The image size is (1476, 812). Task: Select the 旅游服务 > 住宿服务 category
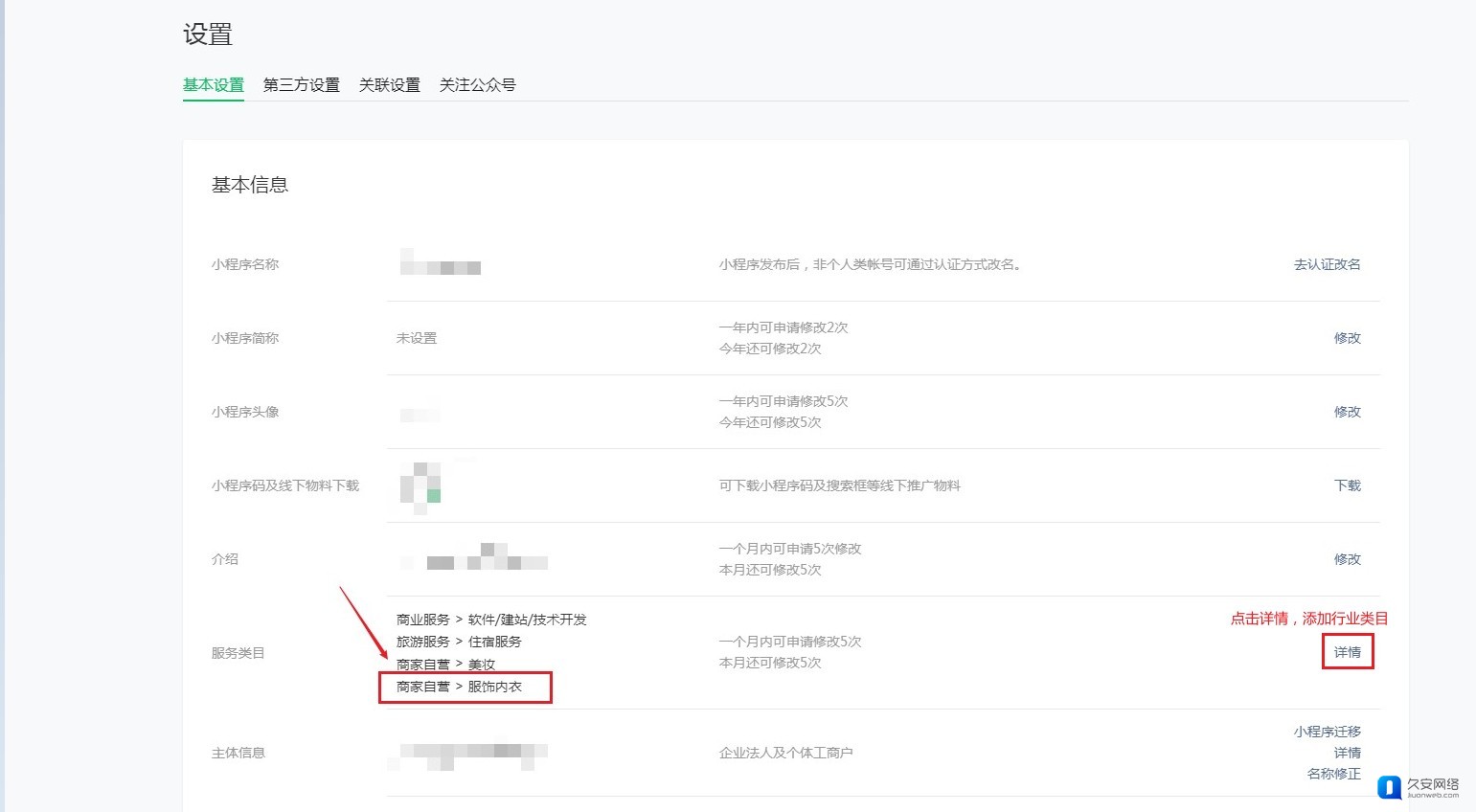(x=459, y=642)
